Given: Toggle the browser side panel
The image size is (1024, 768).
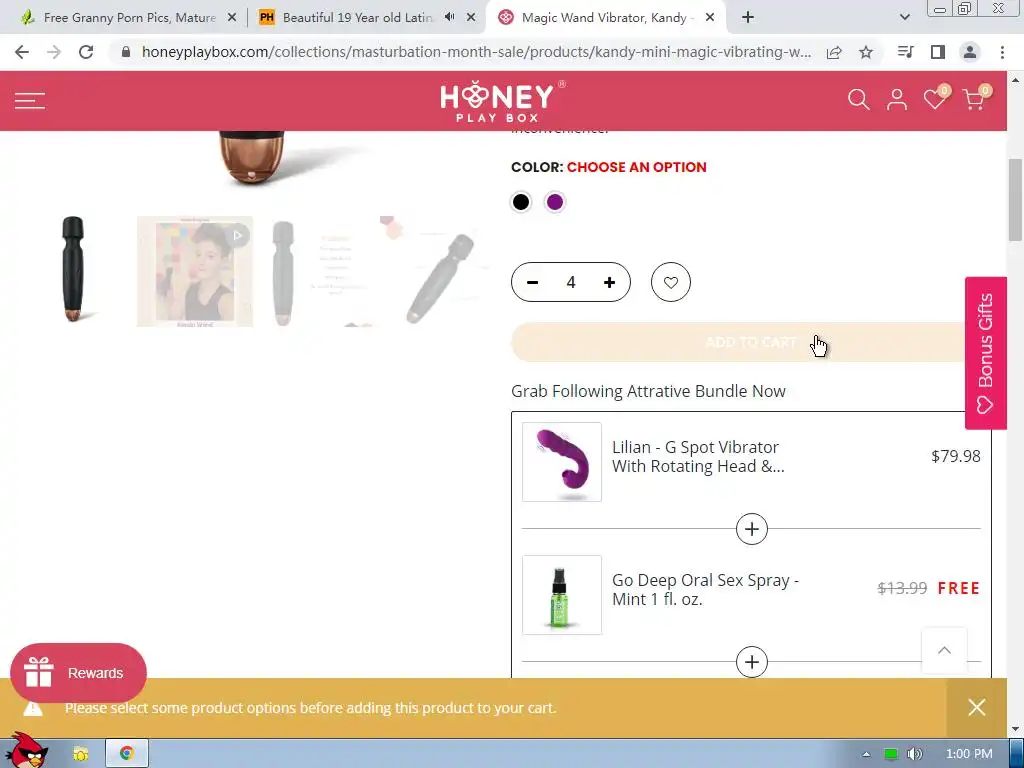Looking at the screenshot, I should pyautogui.click(x=938, y=52).
